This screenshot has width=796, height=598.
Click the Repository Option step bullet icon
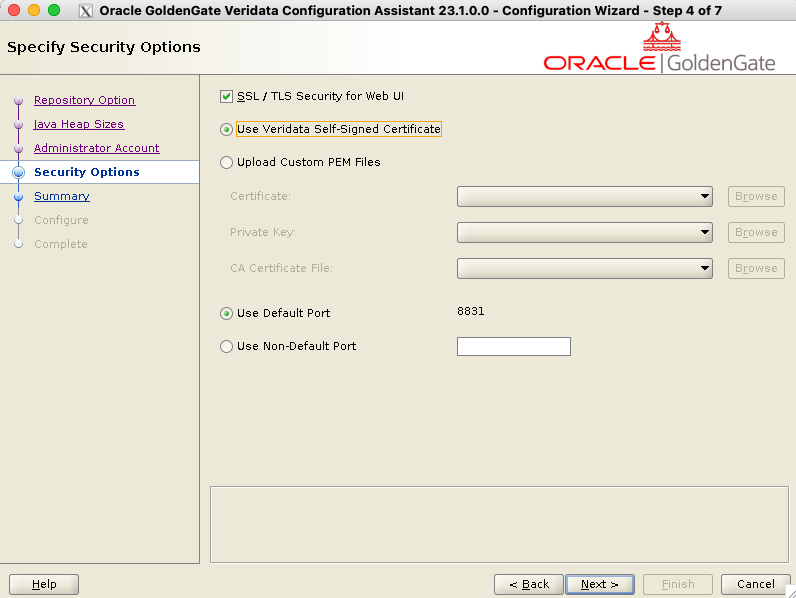[x=18, y=101]
